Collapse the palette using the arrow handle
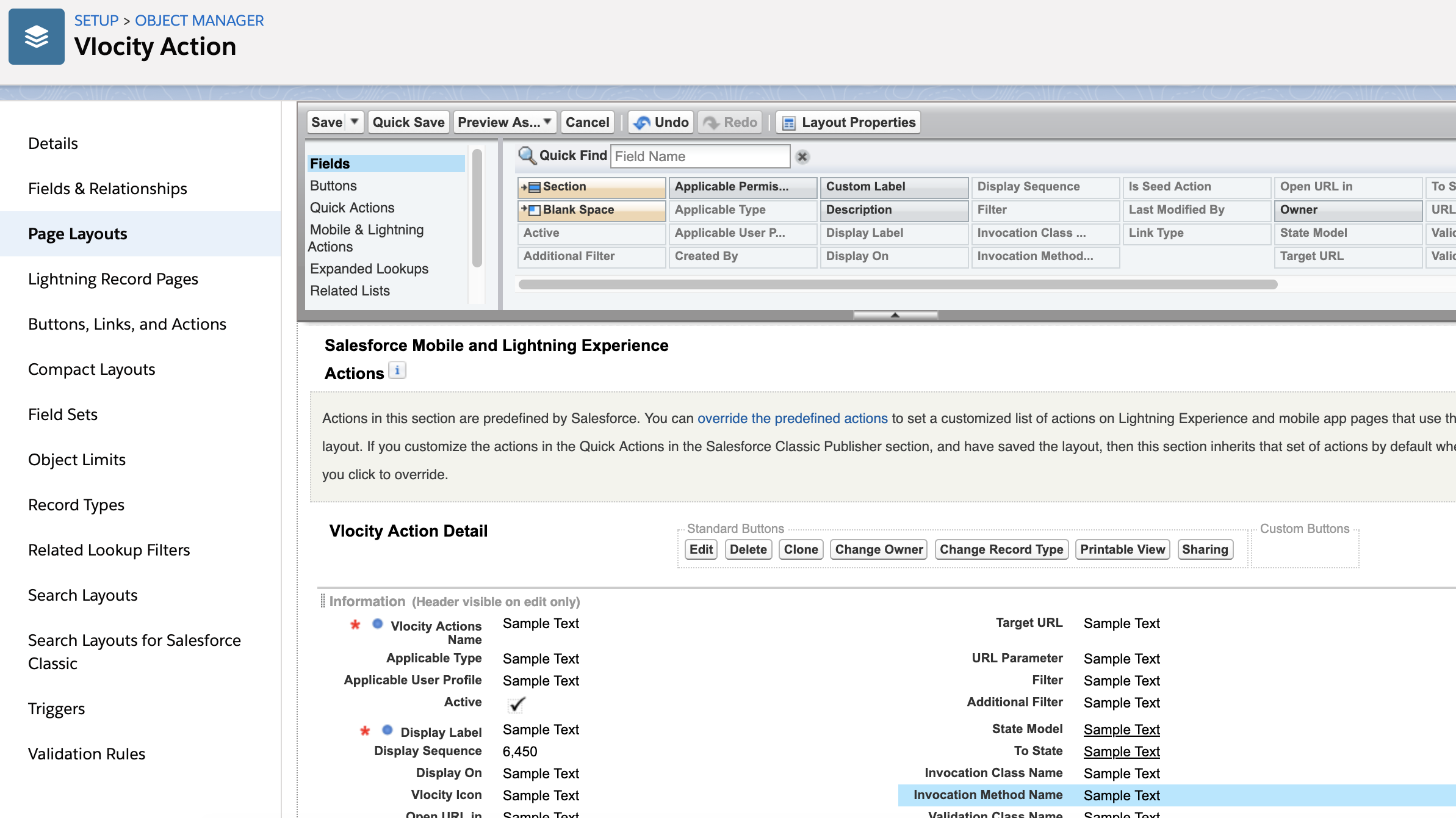This screenshot has width=1456, height=818. pos(895,315)
